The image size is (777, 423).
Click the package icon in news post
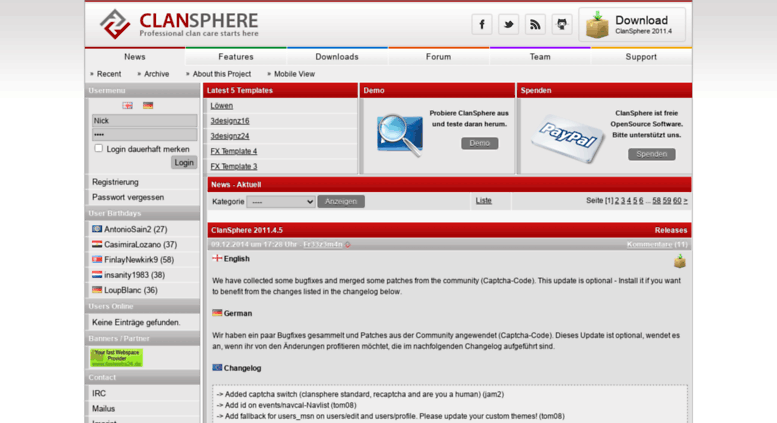[679, 261]
